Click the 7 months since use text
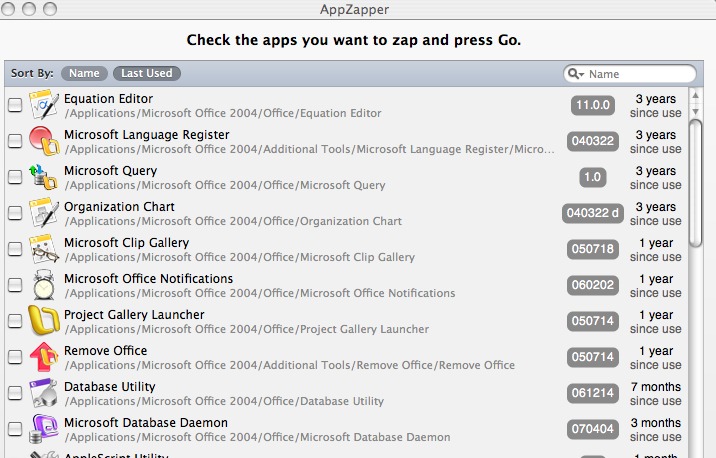The image size is (716, 458). [x=656, y=394]
